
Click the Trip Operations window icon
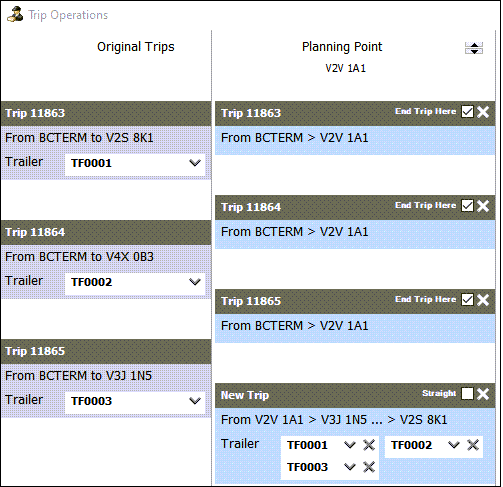pos(15,15)
